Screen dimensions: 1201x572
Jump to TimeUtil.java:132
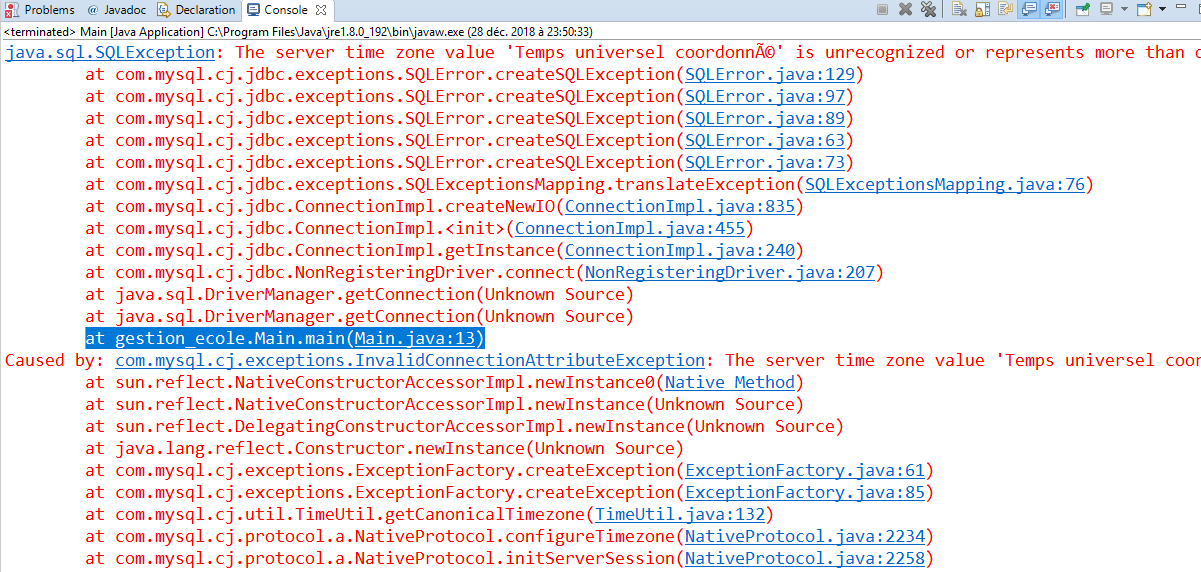pyautogui.click(x=679, y=514)
